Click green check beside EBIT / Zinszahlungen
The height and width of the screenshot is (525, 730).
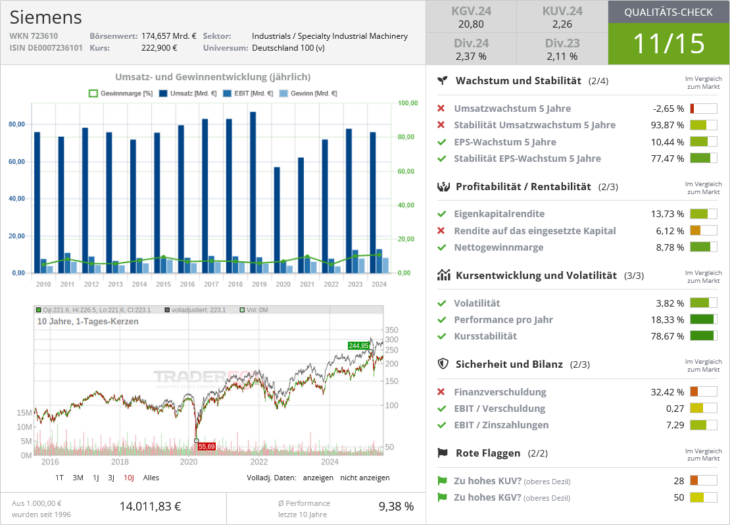(442, 425)
